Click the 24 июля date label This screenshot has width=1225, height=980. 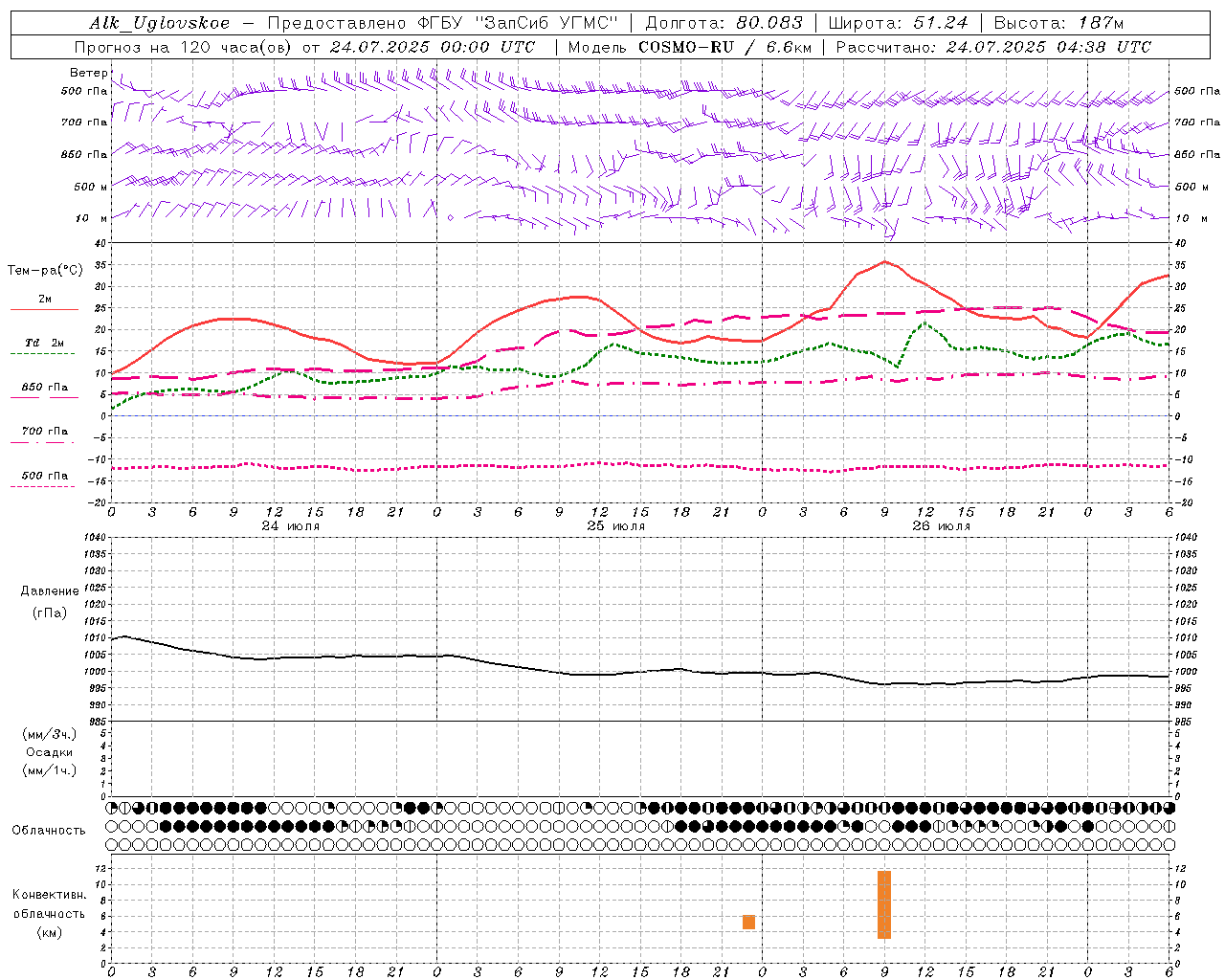click(x=290, y=526)
